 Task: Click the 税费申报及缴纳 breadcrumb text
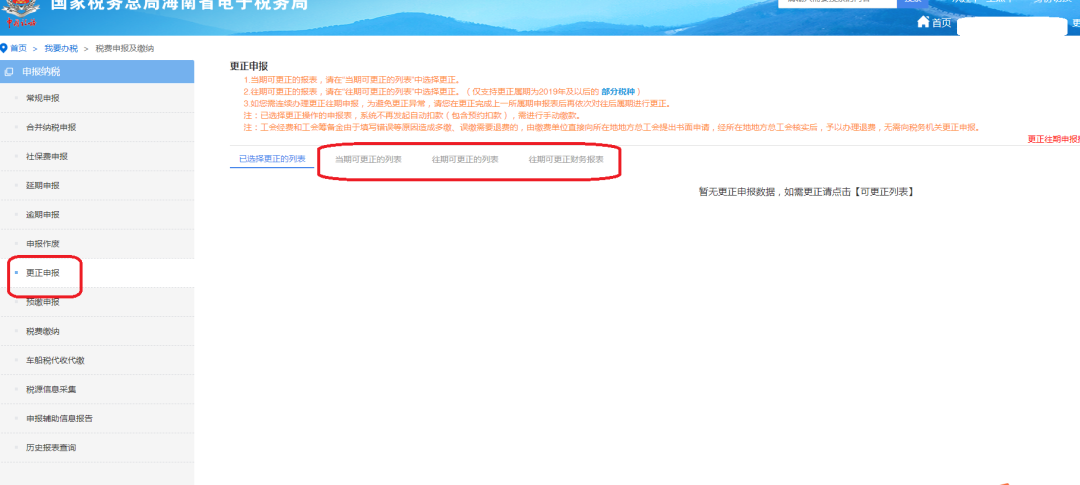(125, 48)
